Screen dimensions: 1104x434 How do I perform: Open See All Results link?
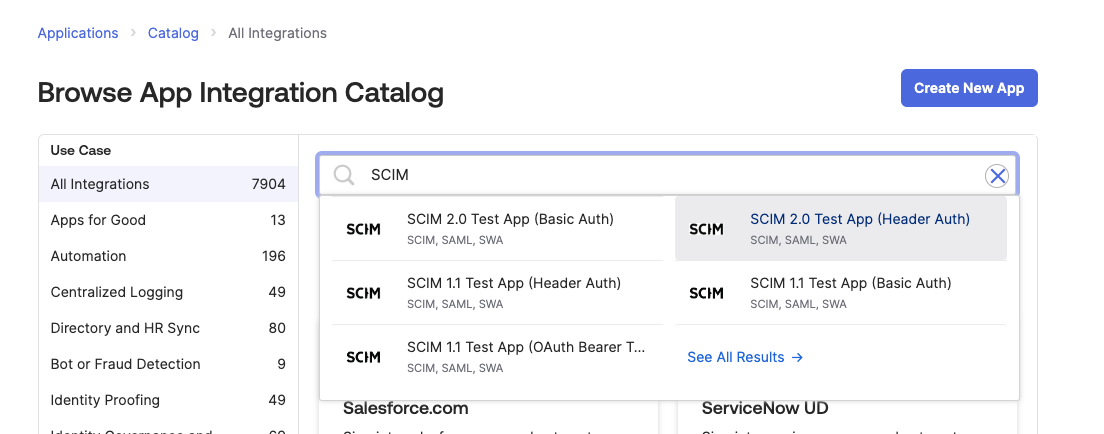(x=745, y=357)
